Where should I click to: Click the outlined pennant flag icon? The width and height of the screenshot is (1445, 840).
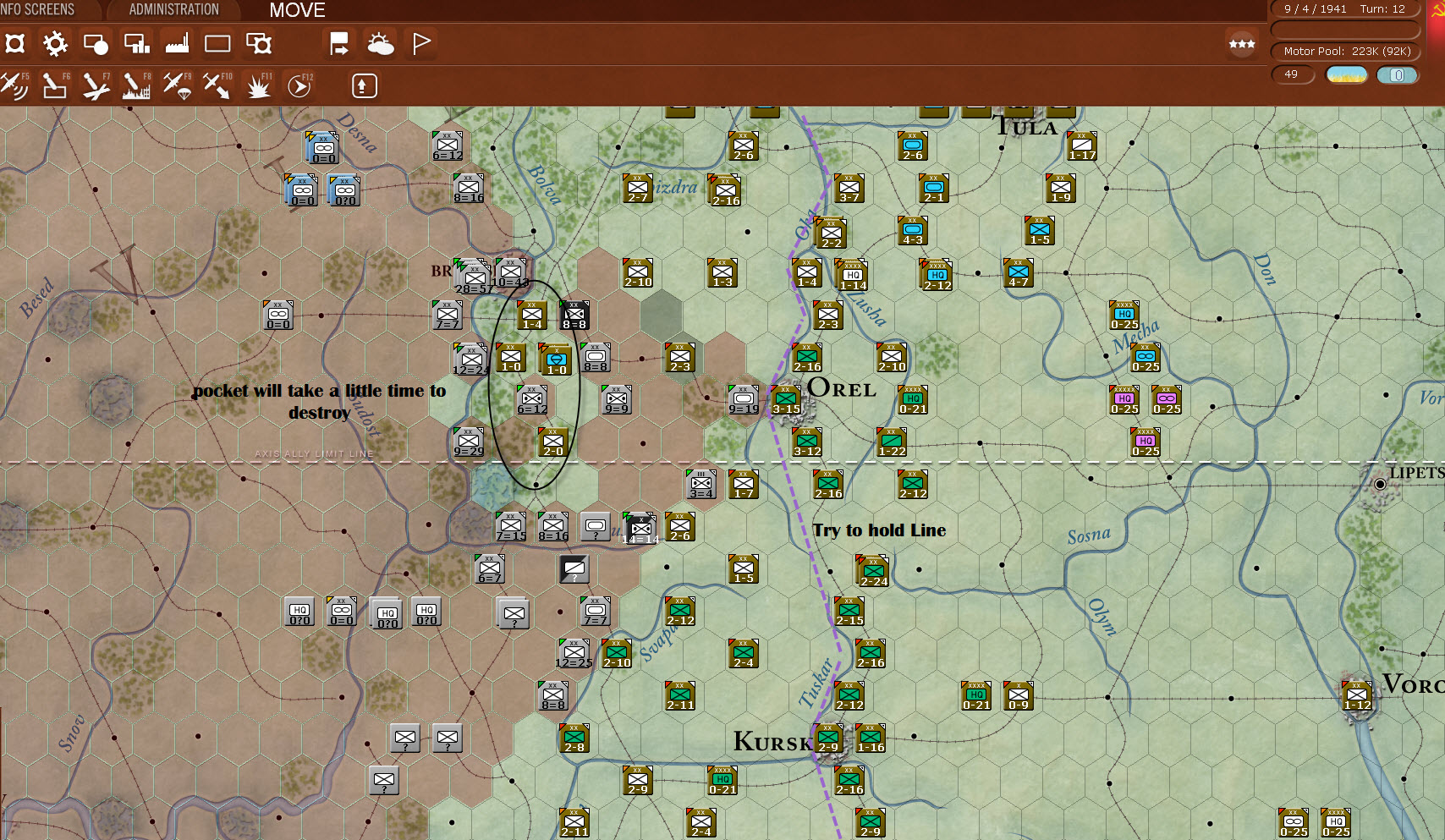(420, 44)
